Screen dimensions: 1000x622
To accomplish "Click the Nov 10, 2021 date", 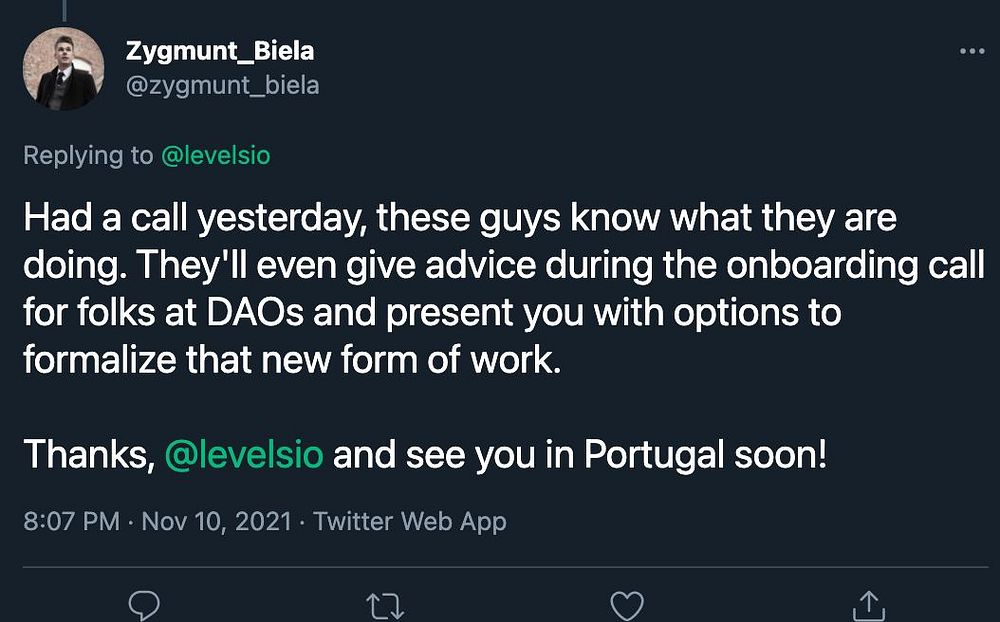I will 216,521.
